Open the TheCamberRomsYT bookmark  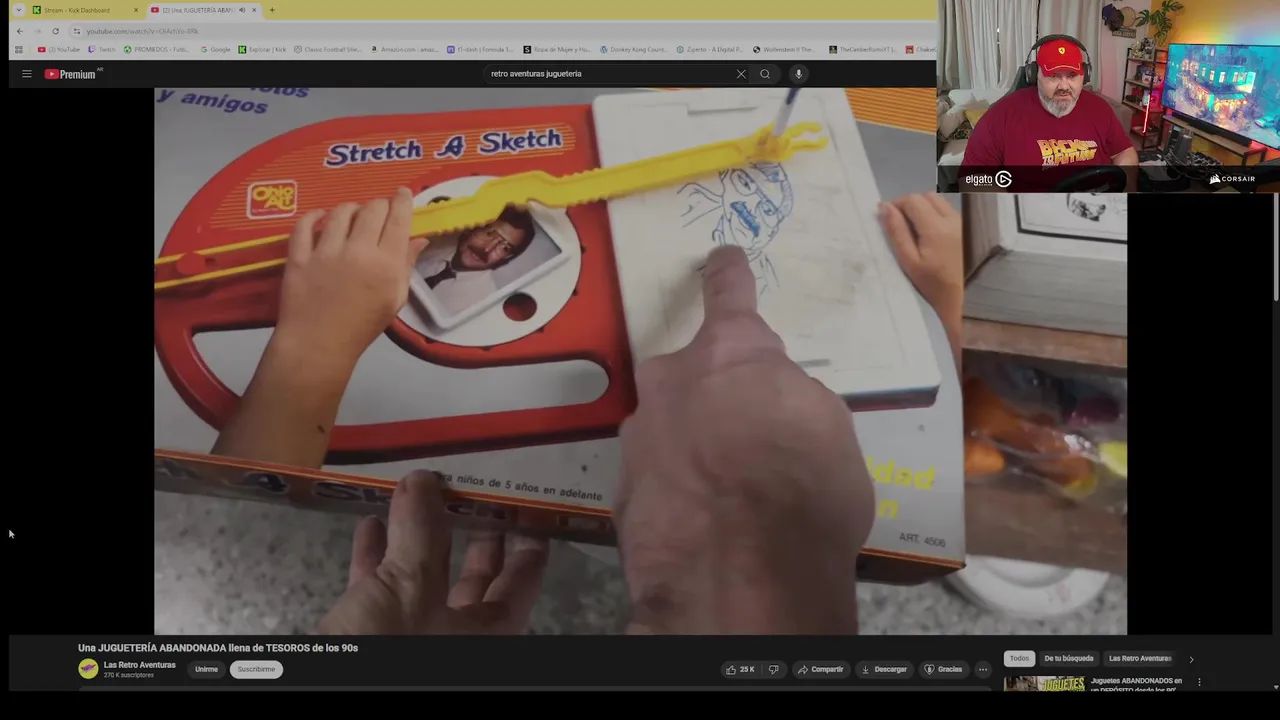pos(862,49)
